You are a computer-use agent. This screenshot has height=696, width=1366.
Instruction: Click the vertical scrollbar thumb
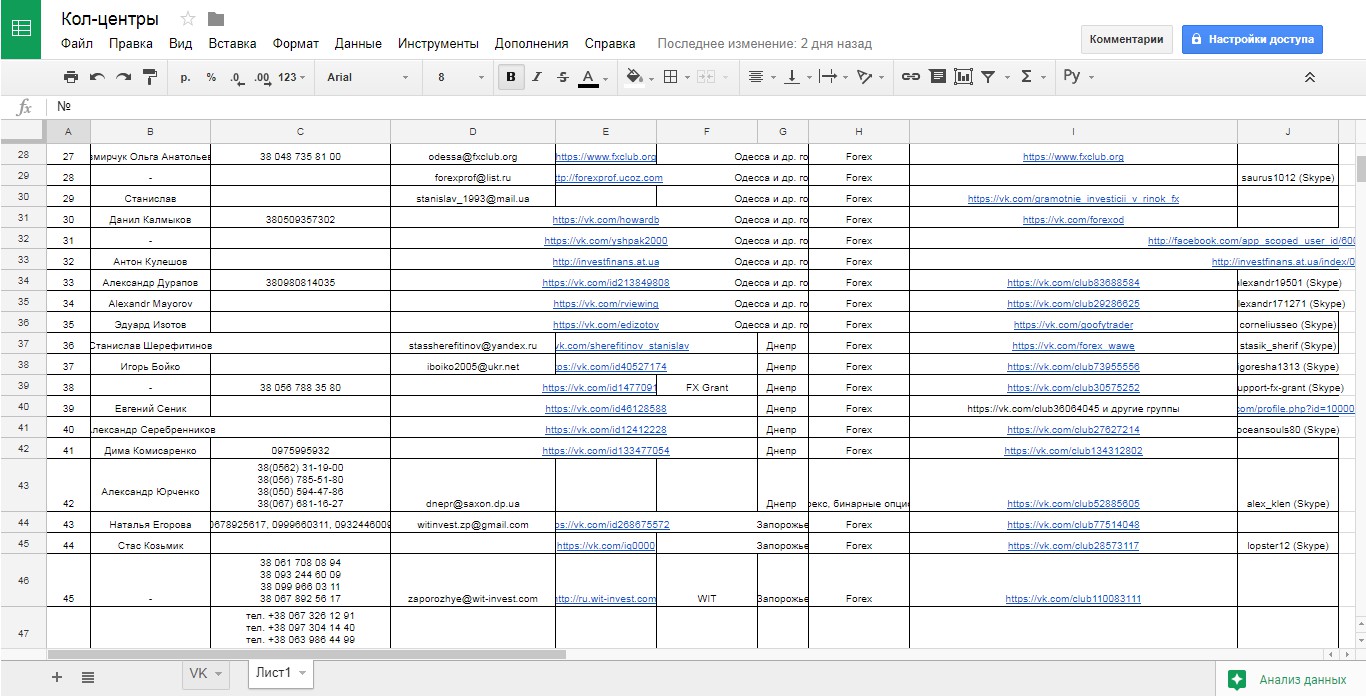click(1360, 169)
